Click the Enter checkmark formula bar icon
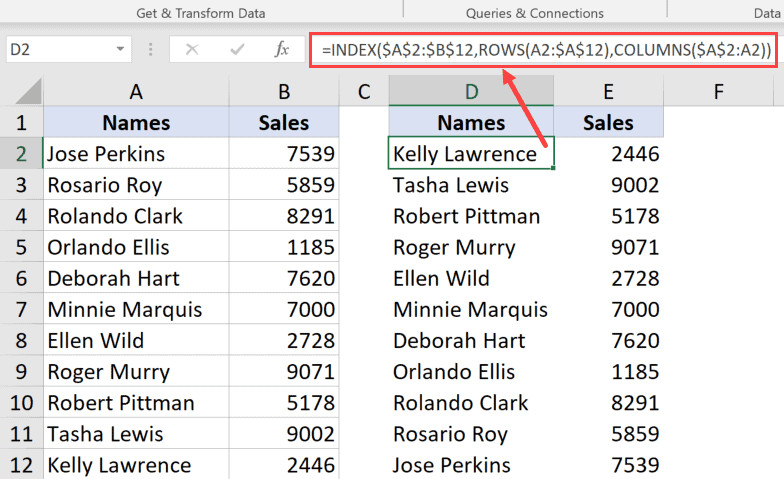This screenshot has height=479, width=784. tap(237, 49)
